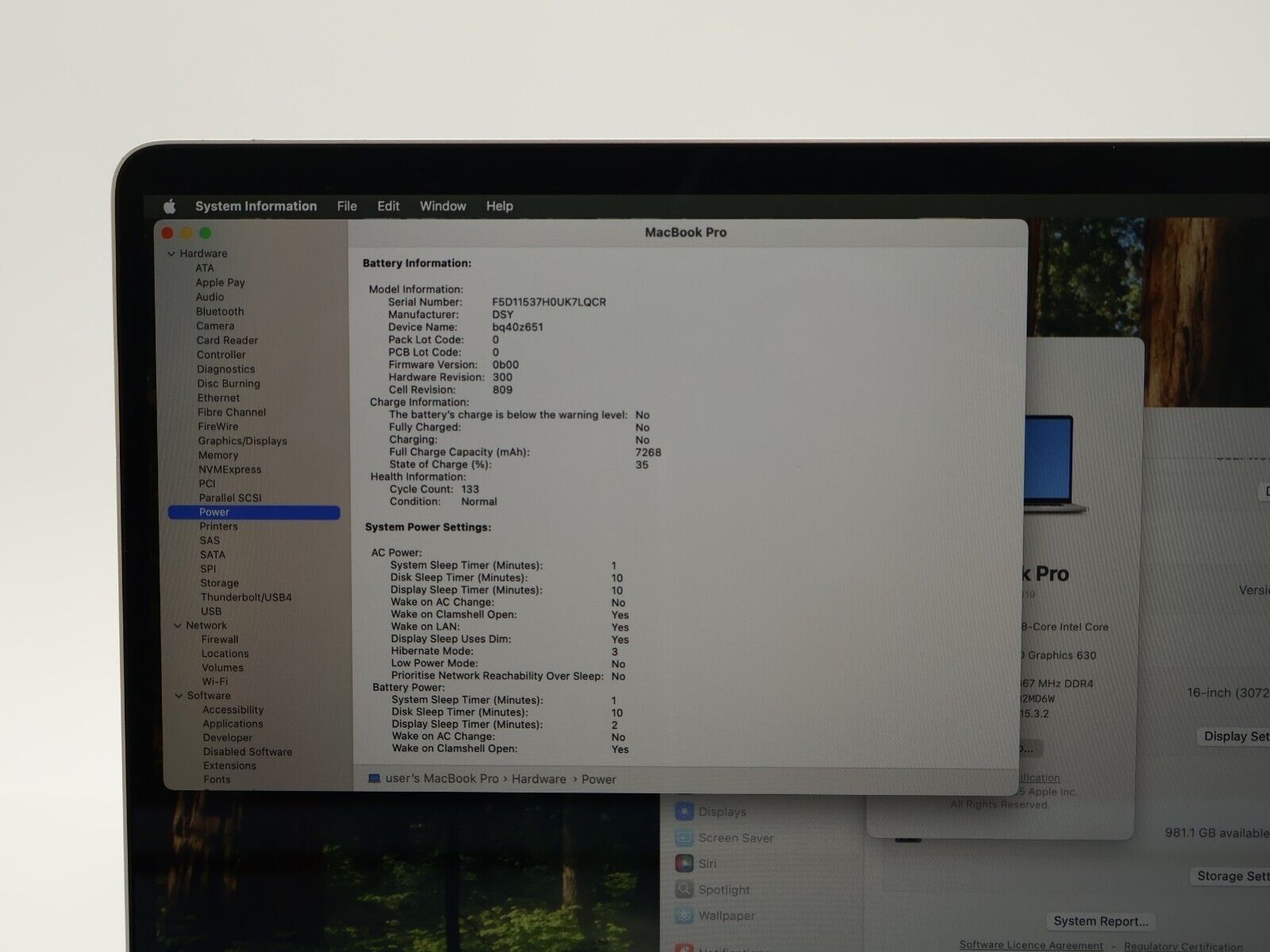Collapse the Software tree section
Viewport: 1270px width, 952px height.
[179, 696]
